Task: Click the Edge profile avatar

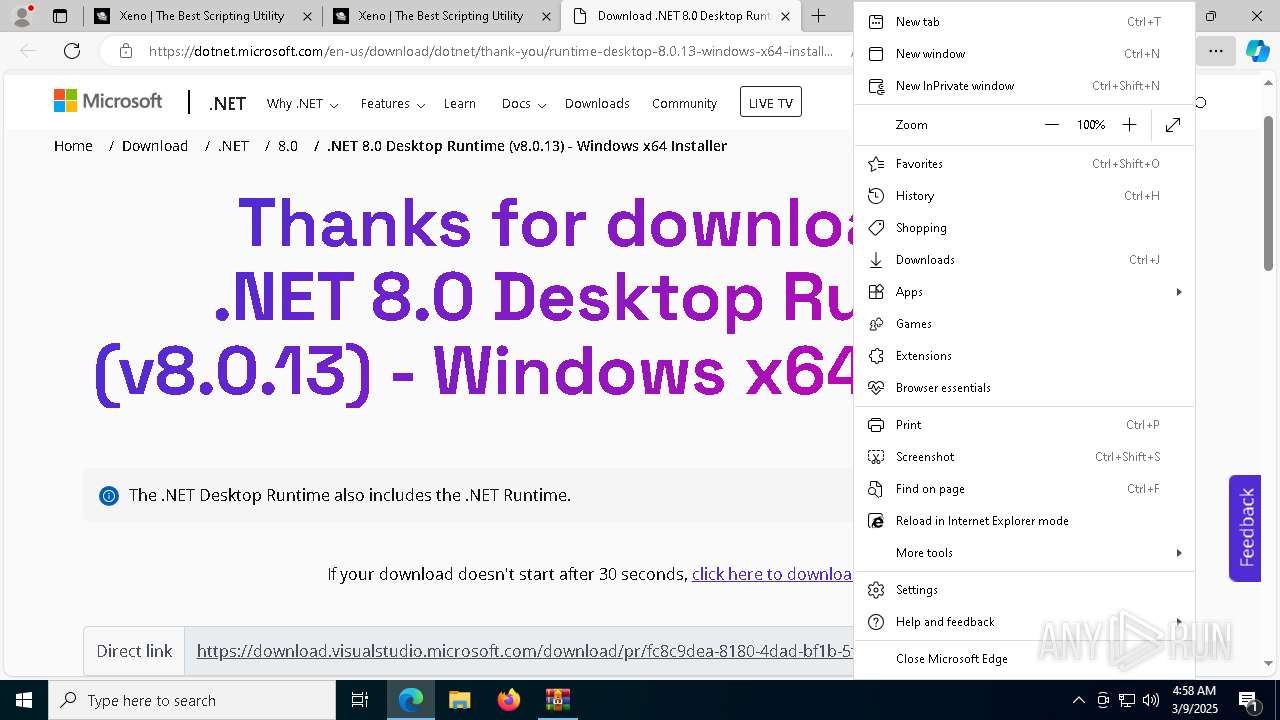Action: coord(21,16)
